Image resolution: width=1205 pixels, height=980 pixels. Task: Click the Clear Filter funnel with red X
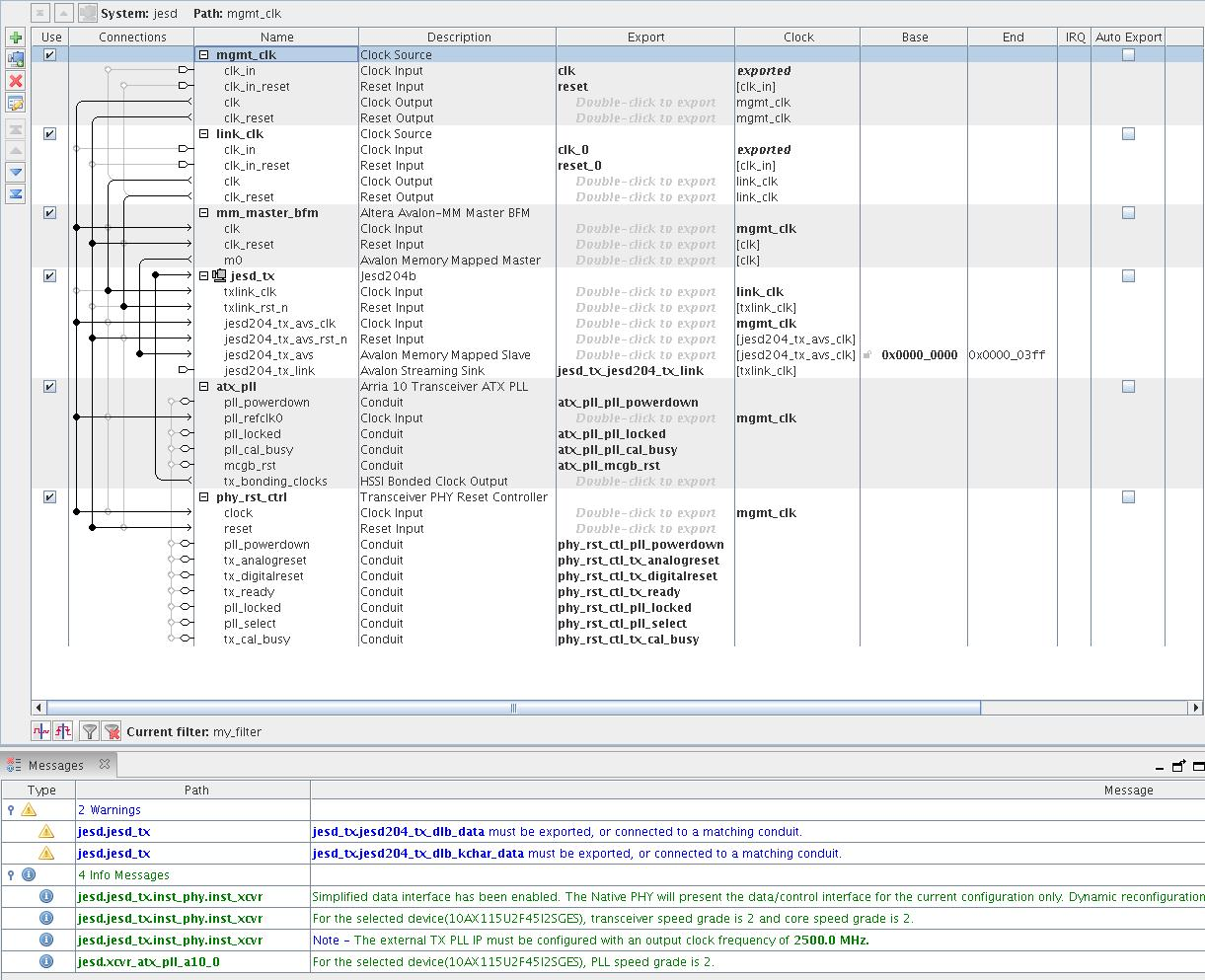[112, 731]
